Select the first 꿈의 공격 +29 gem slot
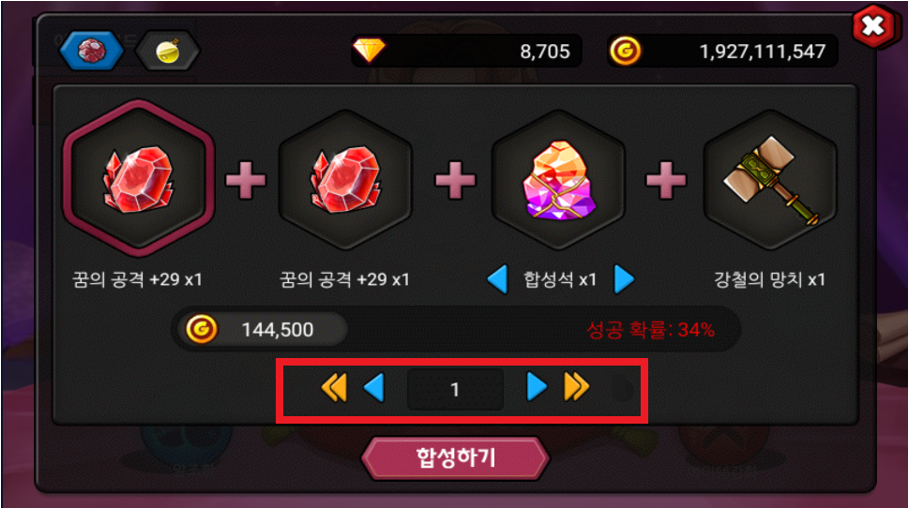The height and width of the screenshot is (509, 909). click(139, 179)
